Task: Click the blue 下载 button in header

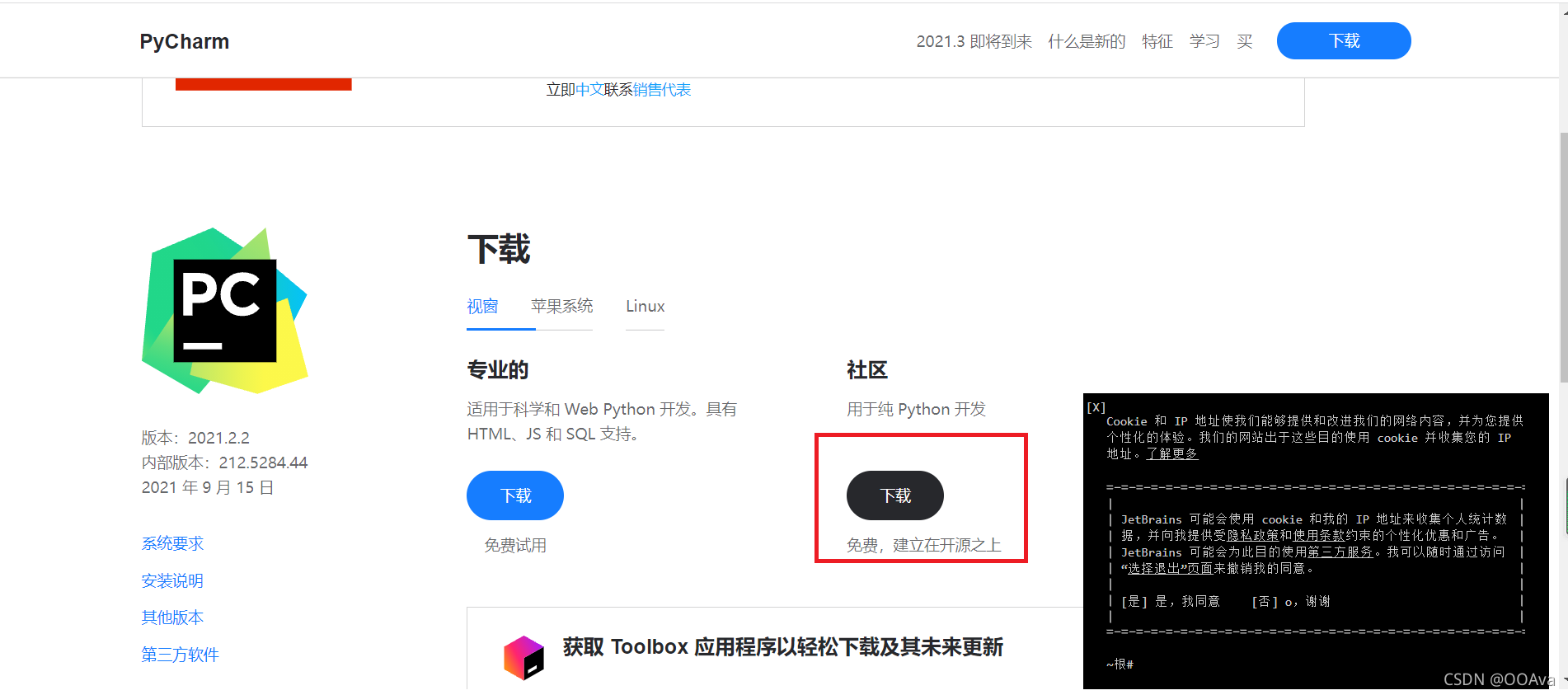Action: pos(1344,40)
